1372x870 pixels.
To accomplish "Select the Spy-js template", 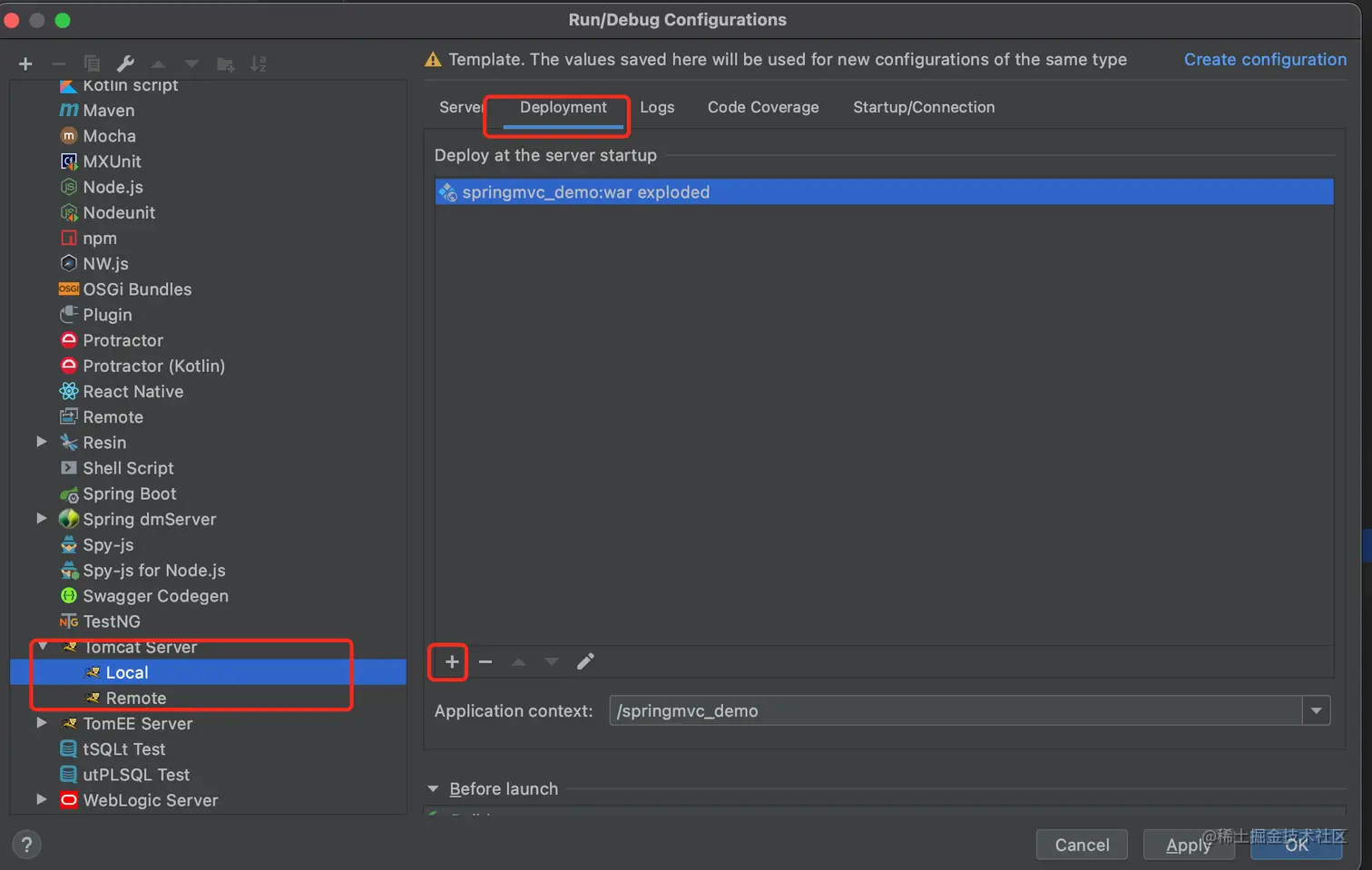I will coord(108,544).
